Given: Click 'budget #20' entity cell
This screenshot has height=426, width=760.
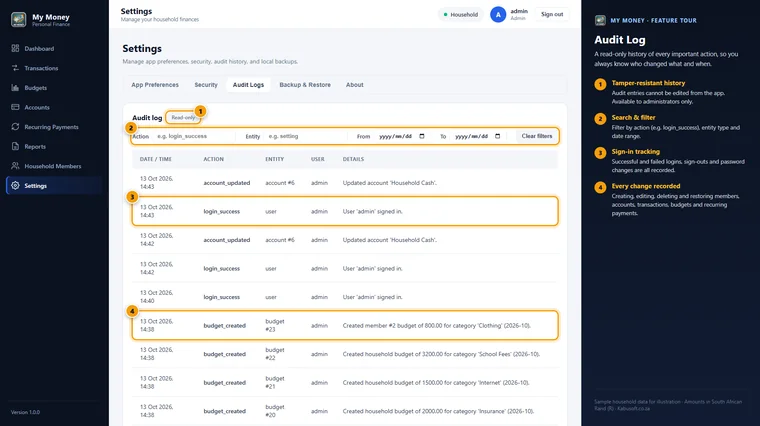Looking at the screenshot, I should pos(275,411).
